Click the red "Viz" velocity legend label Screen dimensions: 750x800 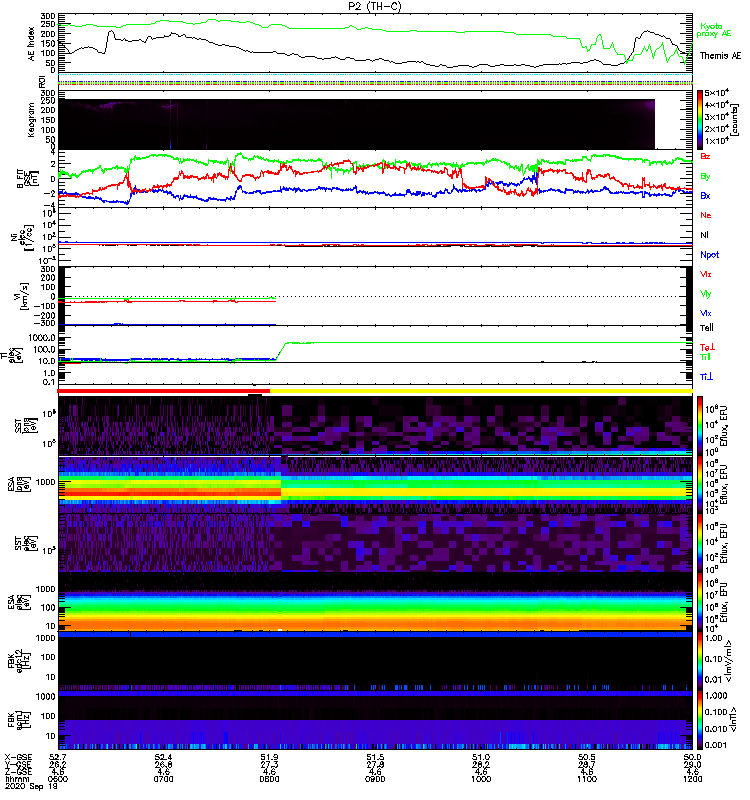click(706, 274)
